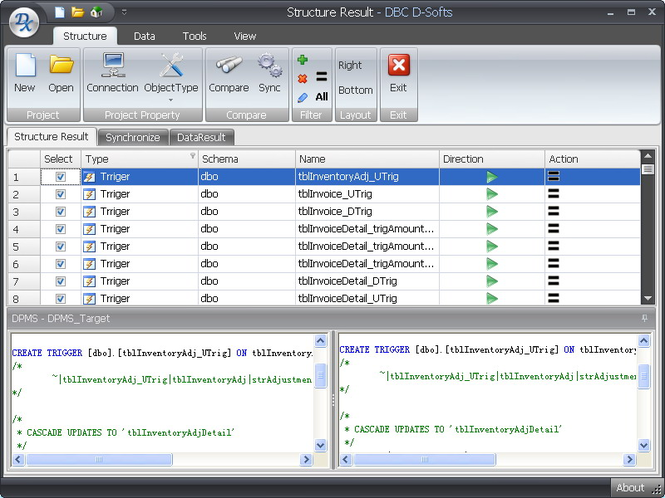Click the Sync gears icon
Image resolution: width=665 pixels, height=498 pixels.
270,65
